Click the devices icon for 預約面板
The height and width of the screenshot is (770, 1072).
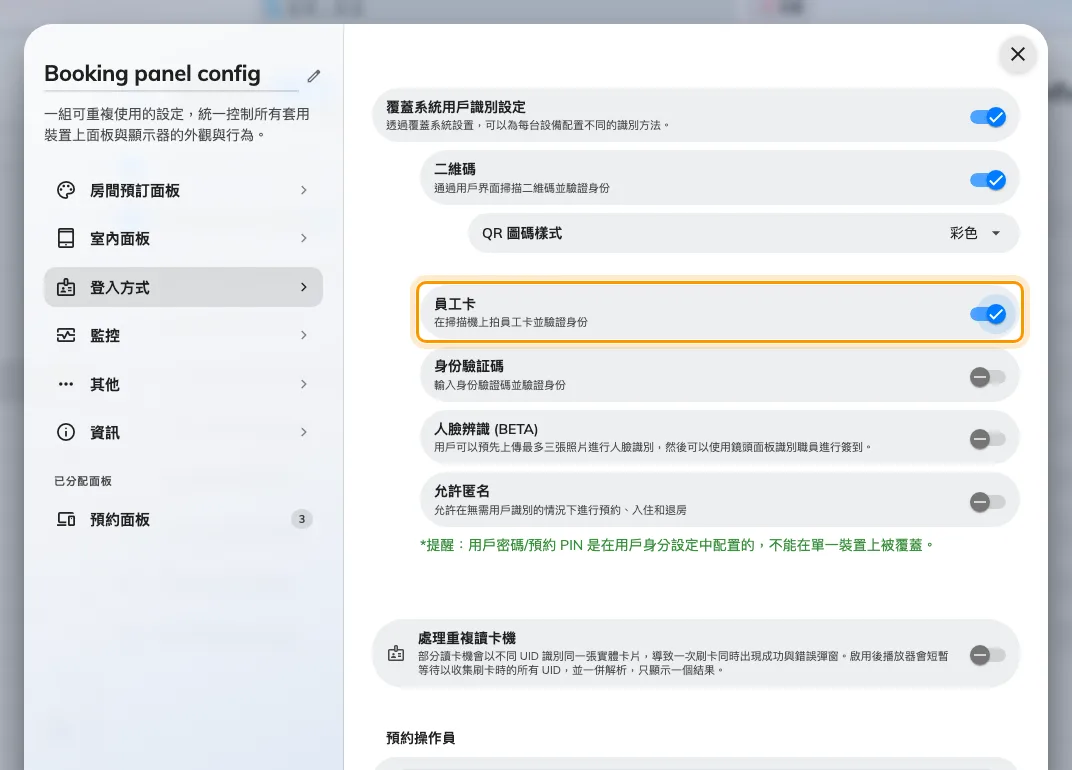coord(66,520)
